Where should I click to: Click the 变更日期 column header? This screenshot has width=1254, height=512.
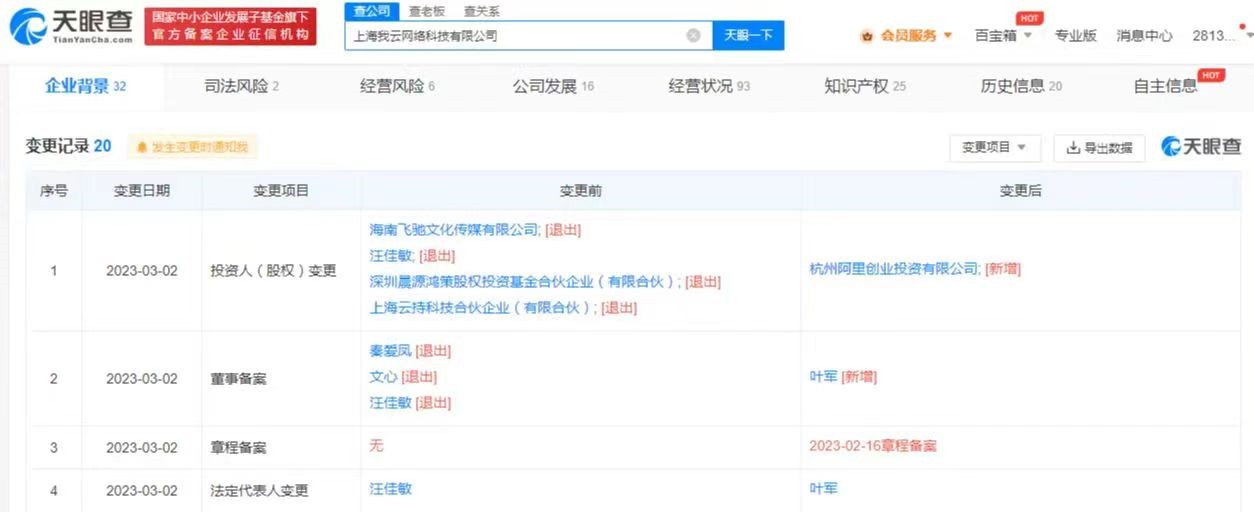tap(141, 190)
